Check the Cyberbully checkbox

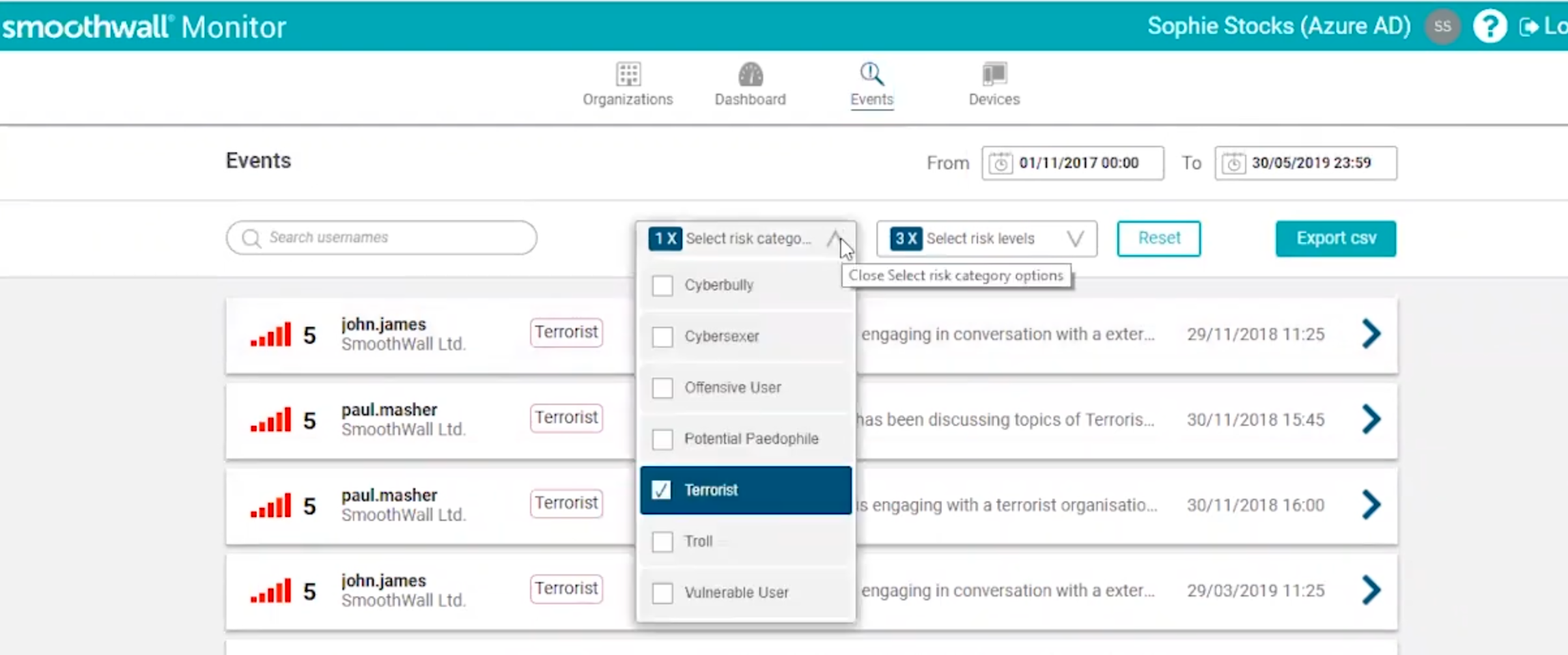662,285
